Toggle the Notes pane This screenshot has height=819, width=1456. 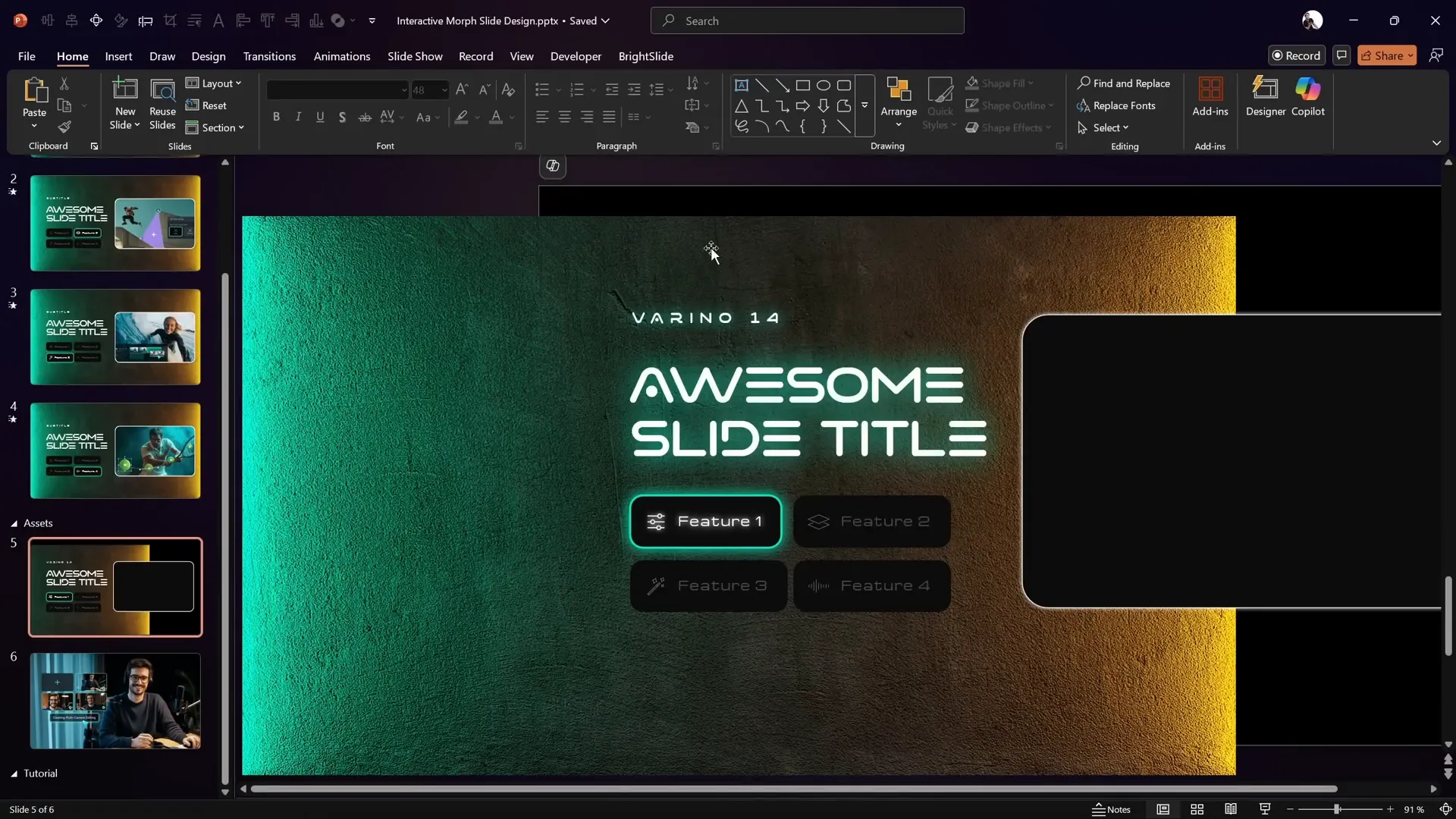tap(1111, 809)
